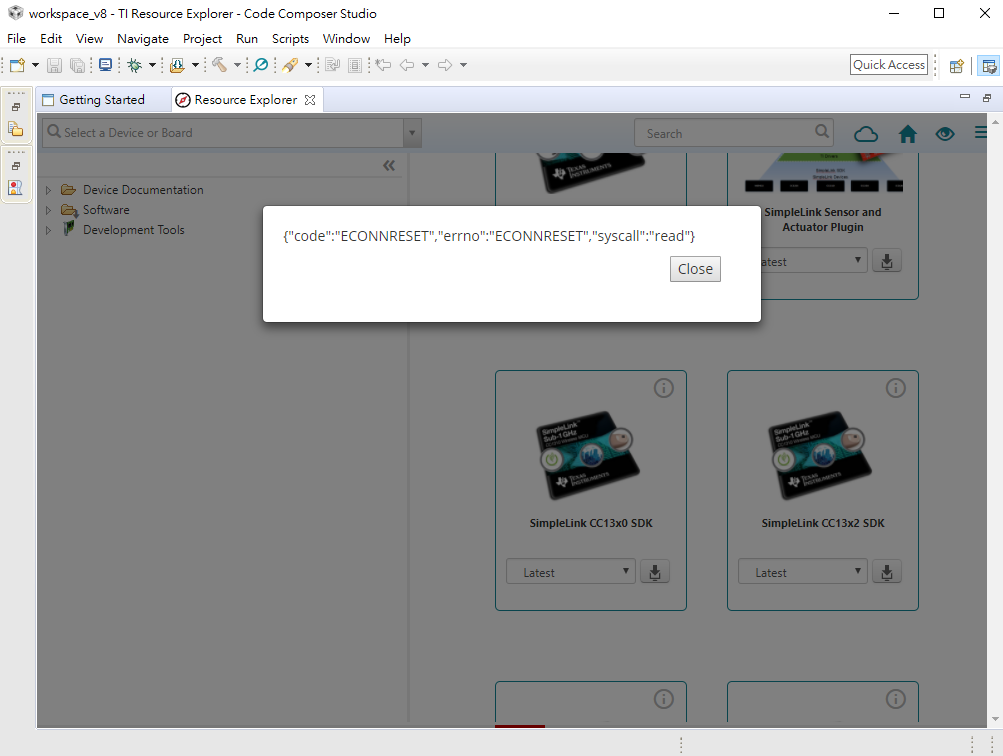This screenshot has width=1003, height=756.
Task: Open dropdown beside the Flash icon
Action: (195, 65)
